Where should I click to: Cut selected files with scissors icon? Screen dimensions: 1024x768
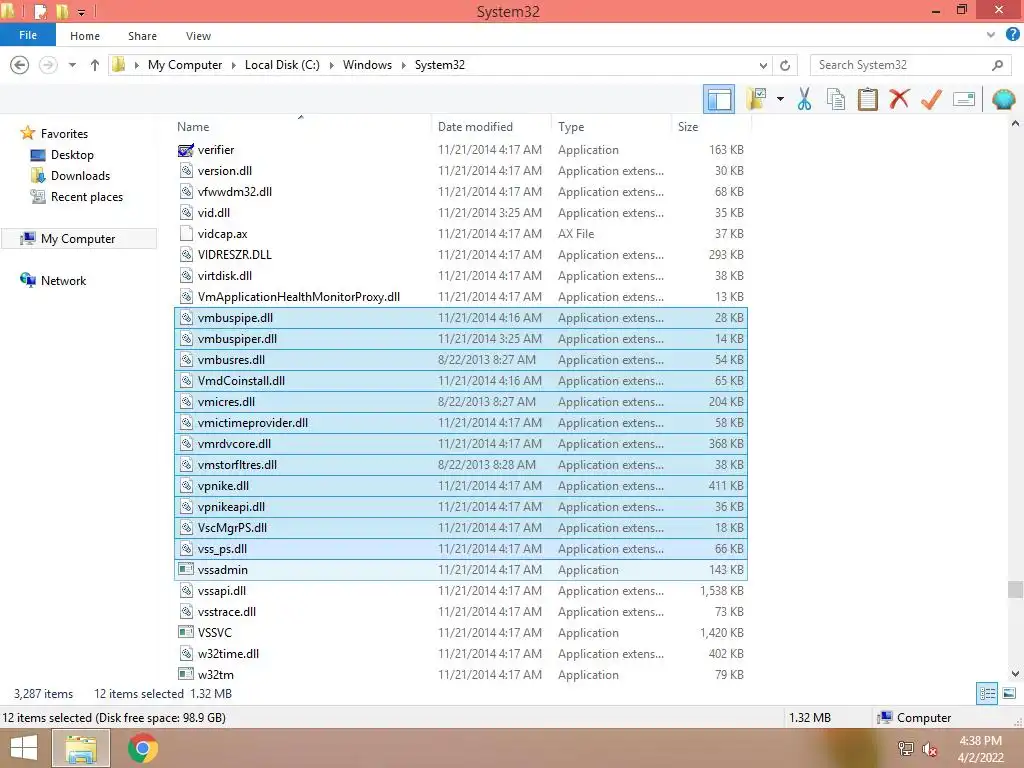805,99
